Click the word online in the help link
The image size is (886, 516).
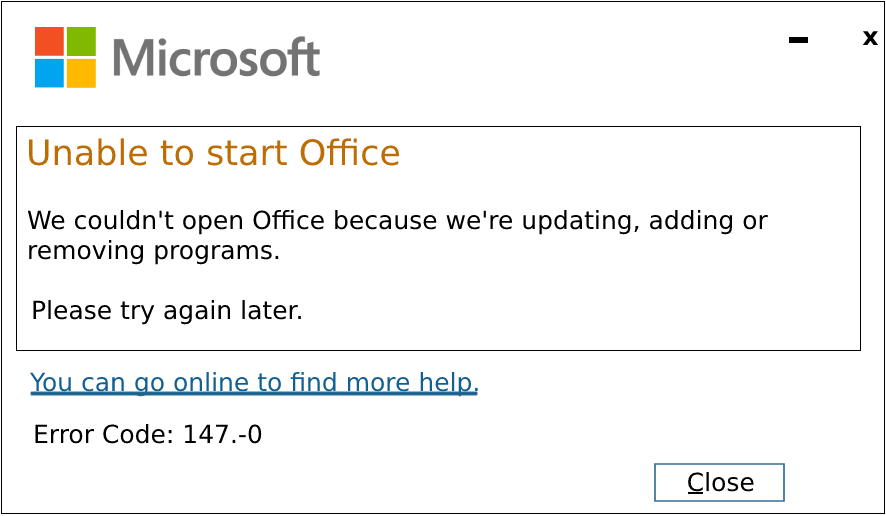tap(211, 383)
